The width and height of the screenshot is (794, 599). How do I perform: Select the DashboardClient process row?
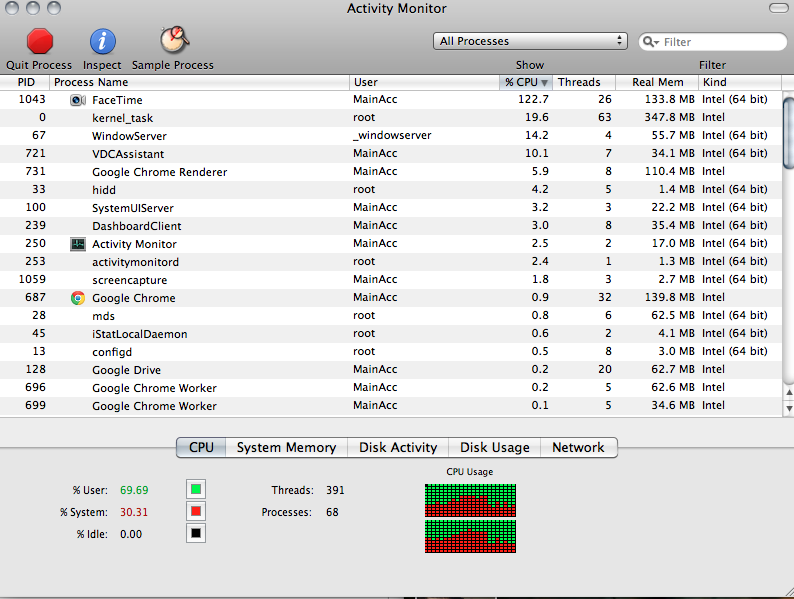point(391,225)
